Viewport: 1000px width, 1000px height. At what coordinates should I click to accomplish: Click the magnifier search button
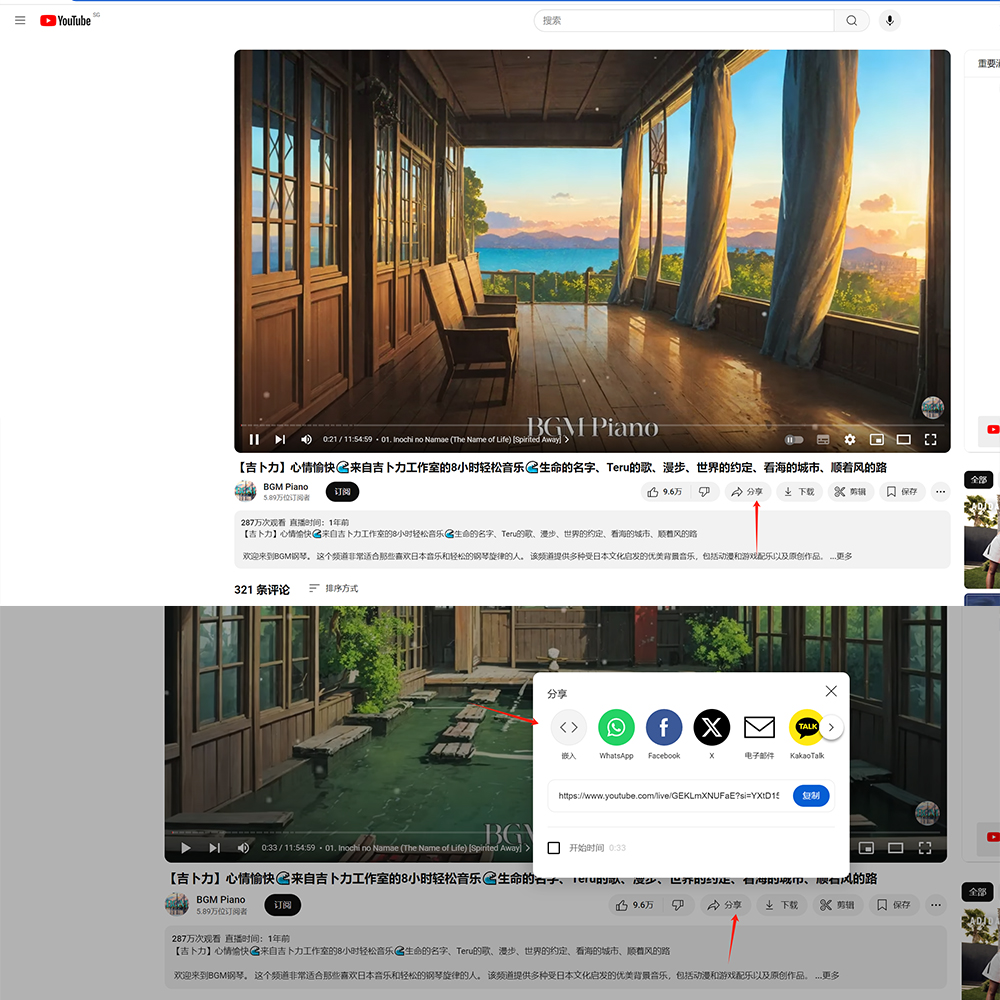[x=851, y=20]
